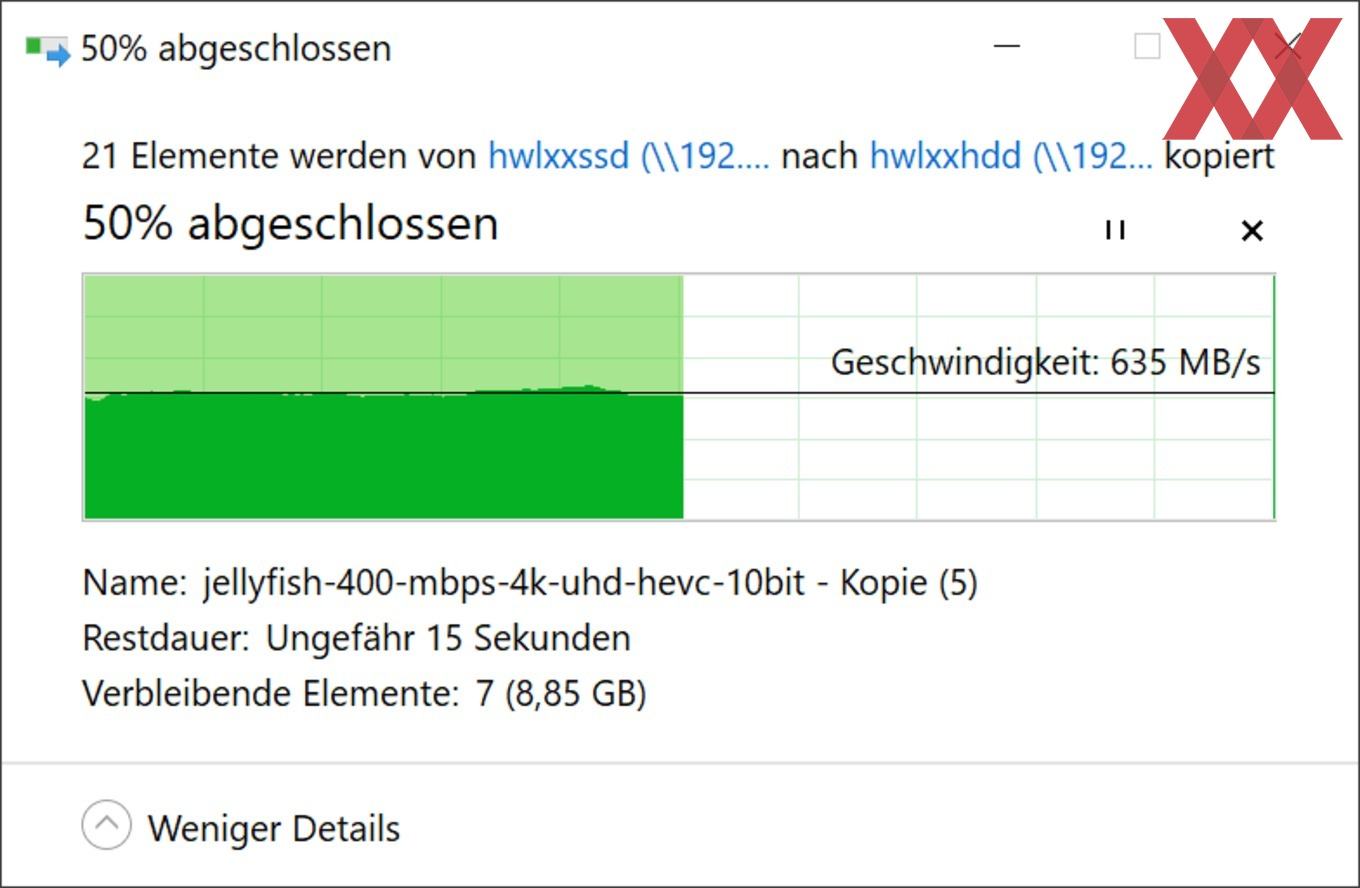Click the window title '50% abgeschlossen'
1360x888 pixels.
click(x=236, y=48)
